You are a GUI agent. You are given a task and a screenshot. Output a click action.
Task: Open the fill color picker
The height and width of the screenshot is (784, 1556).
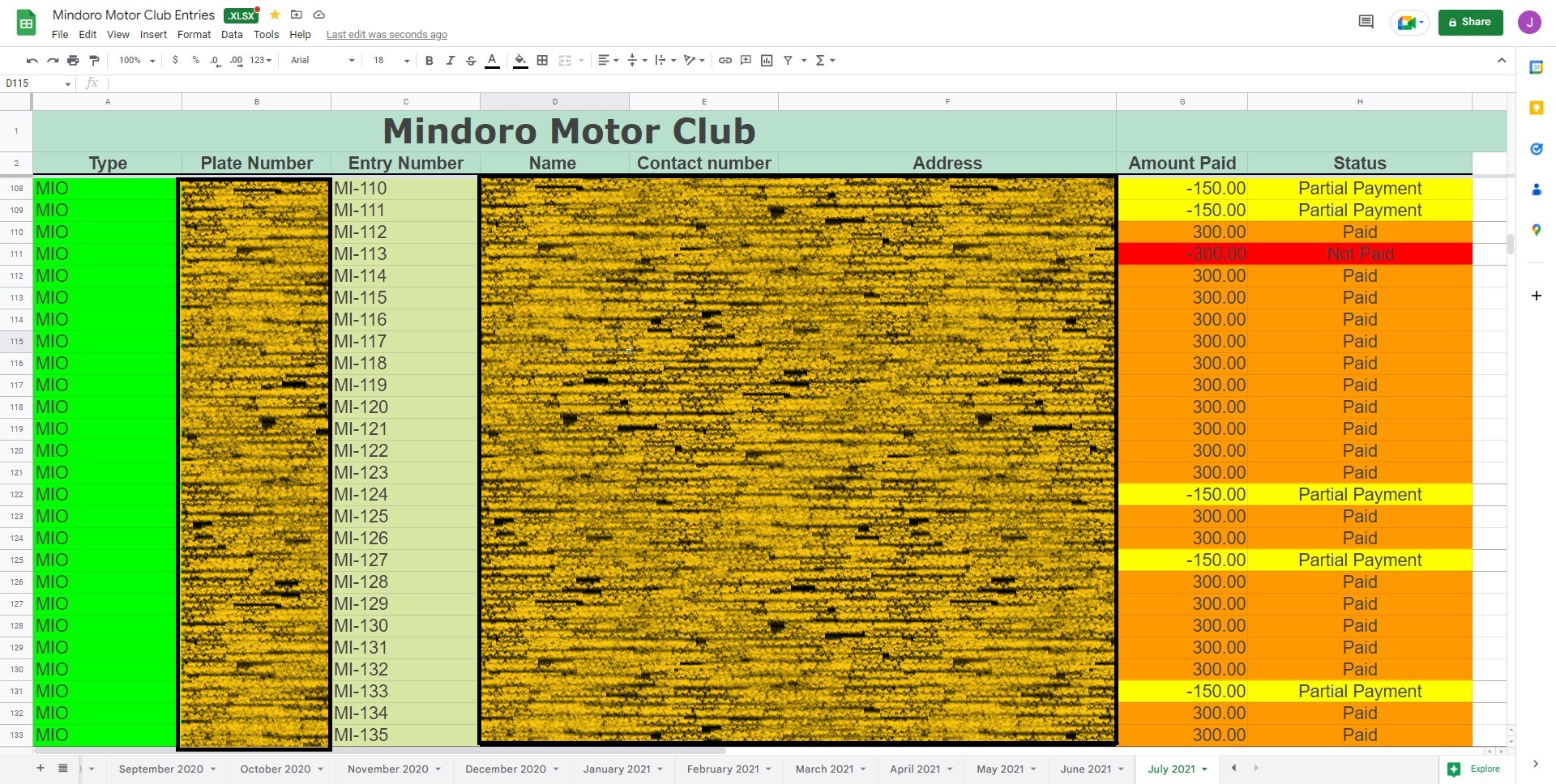520,61
